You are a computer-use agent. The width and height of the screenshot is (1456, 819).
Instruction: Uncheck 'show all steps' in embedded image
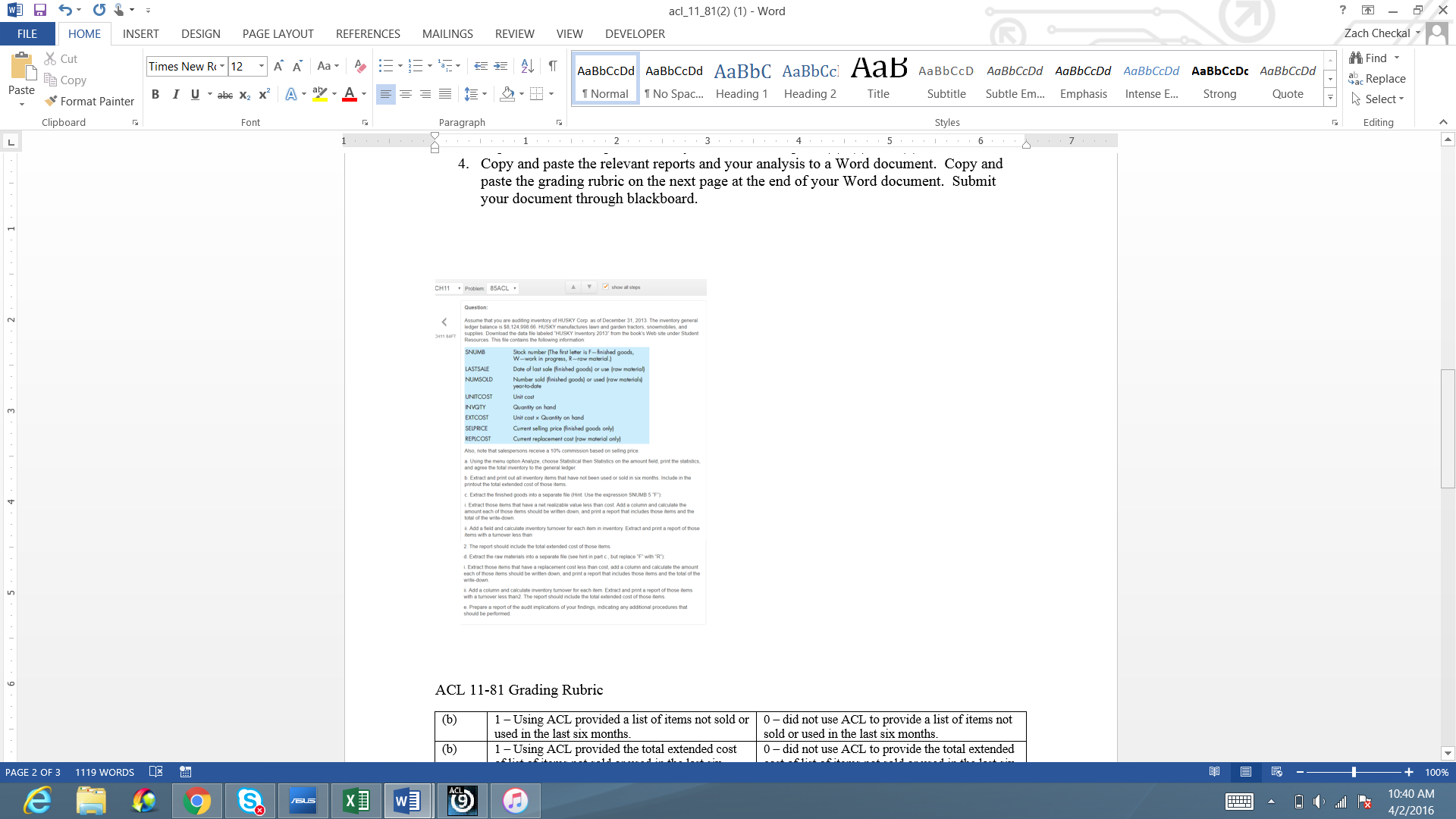coord(604,287)
